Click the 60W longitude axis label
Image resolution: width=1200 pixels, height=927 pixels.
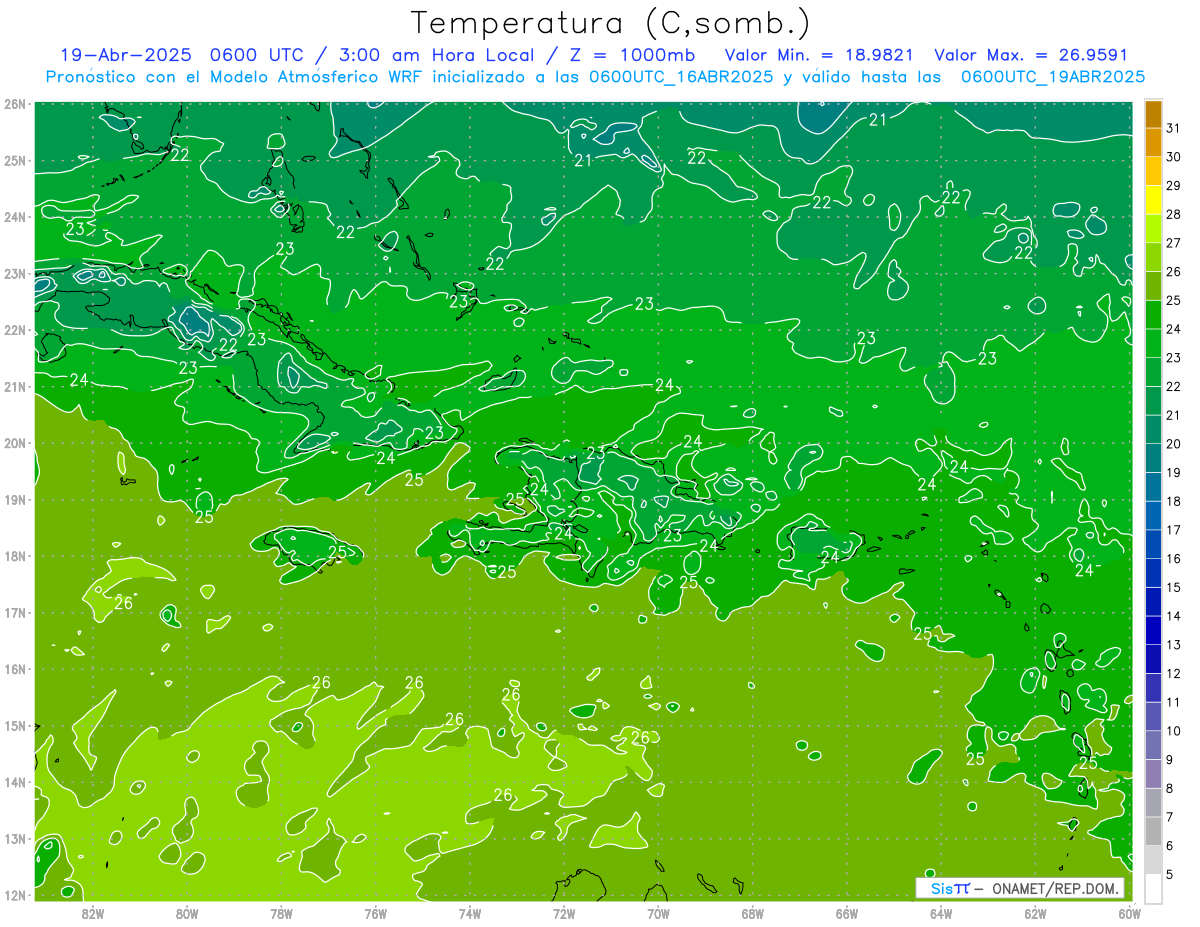tap(1130, 913)
